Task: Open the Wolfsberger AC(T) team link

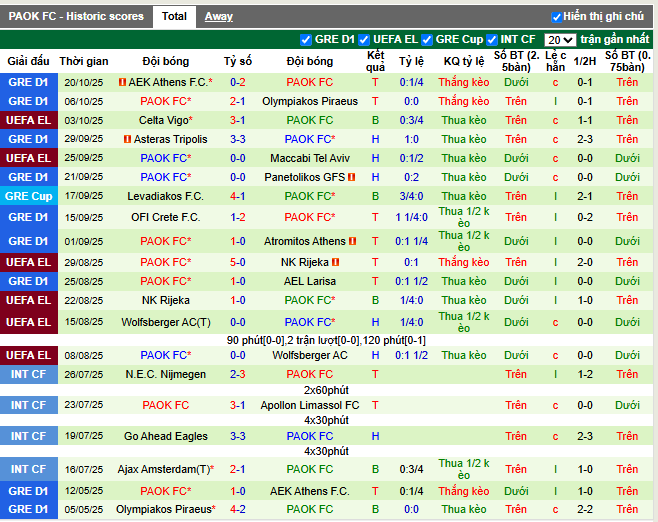Action: point(165,322)
